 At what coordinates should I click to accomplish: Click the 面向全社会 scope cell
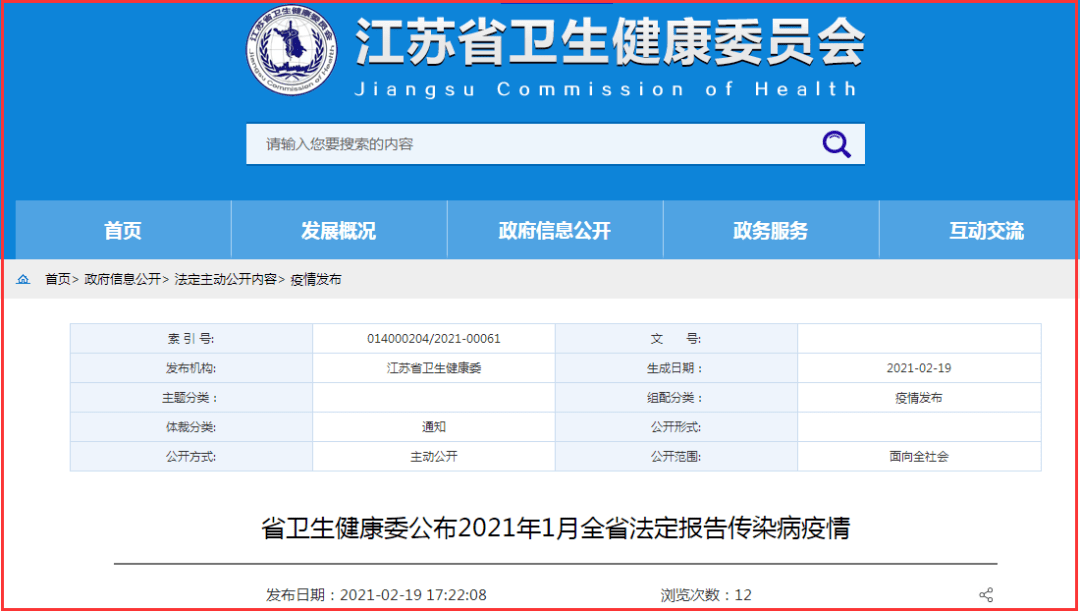(x=919, y=457)
